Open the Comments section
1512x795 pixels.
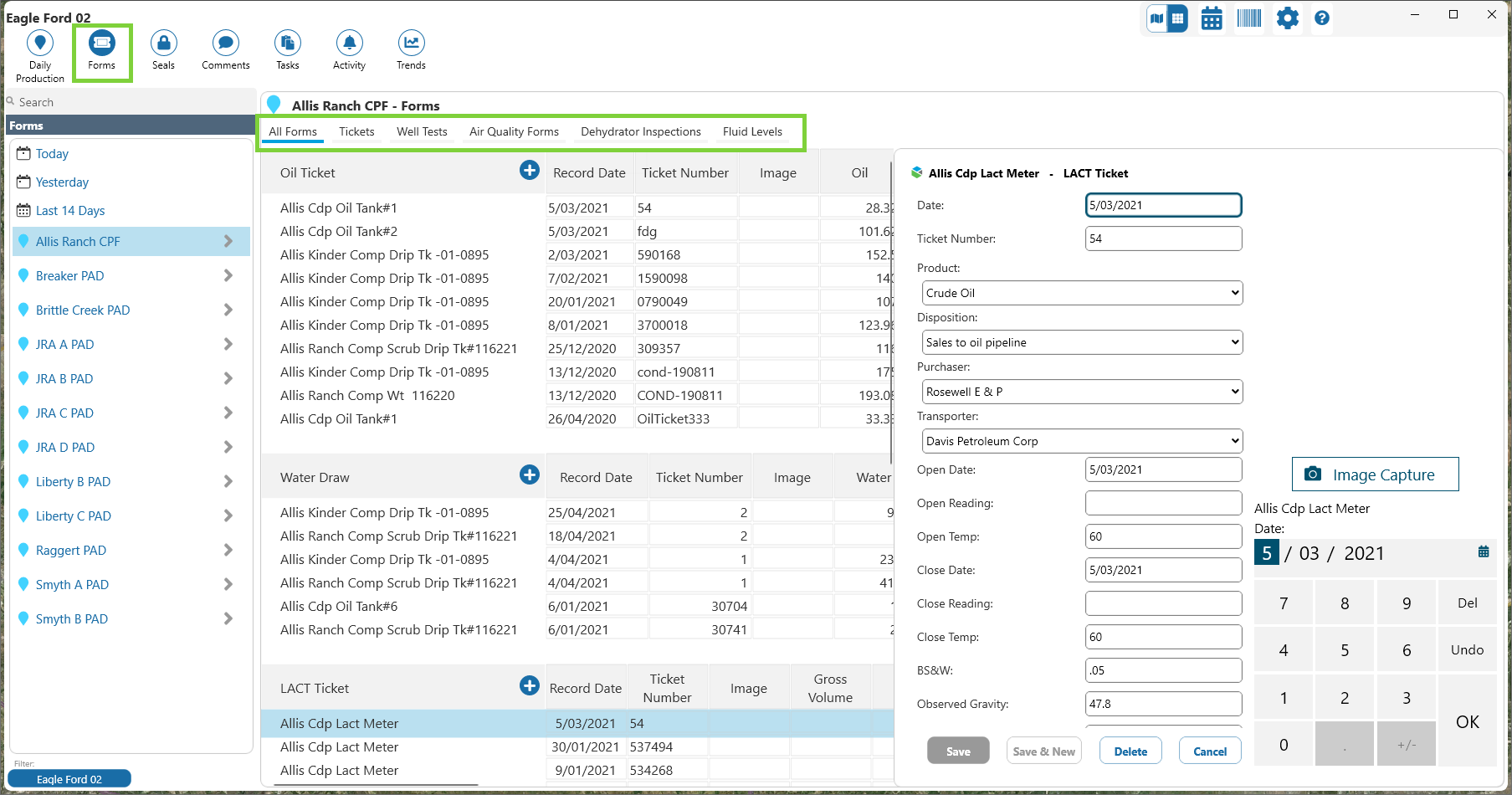point(225,44)
